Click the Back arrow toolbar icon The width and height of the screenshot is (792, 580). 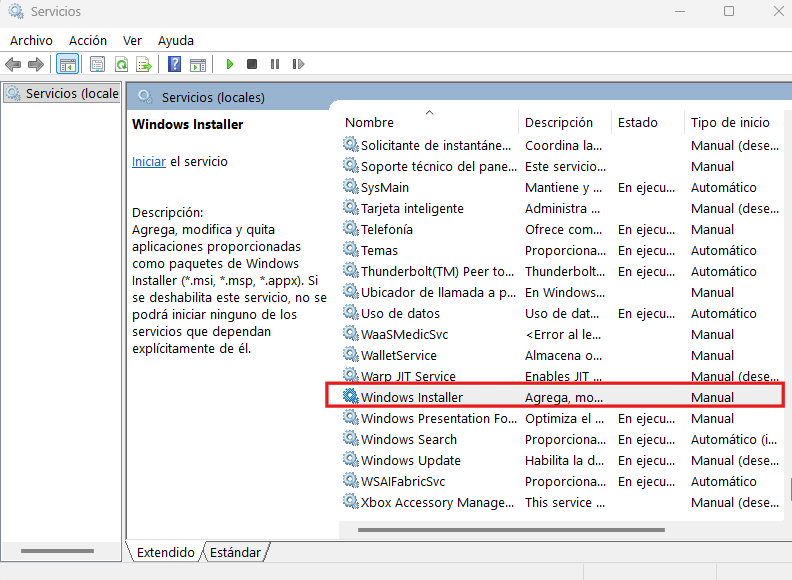pyautogui.click(x=13, y=64)
